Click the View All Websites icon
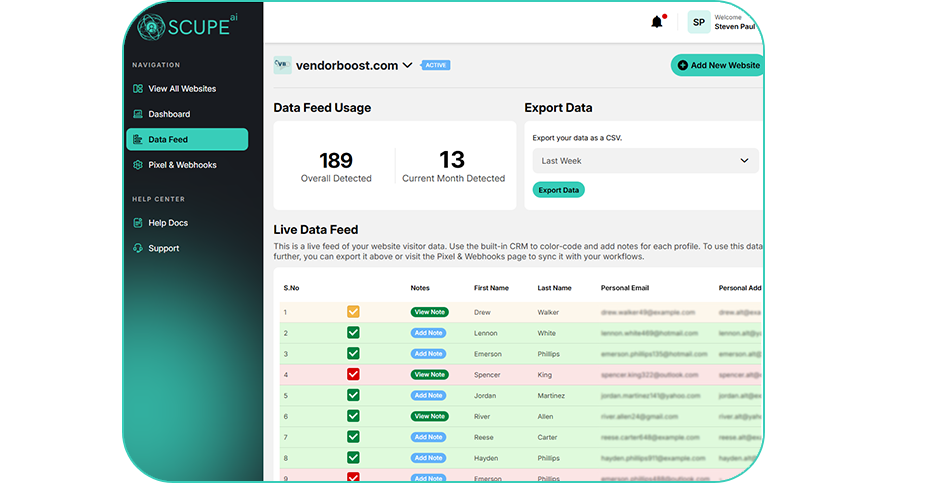The width and height of the screenshot is (944, 500). 138,89
